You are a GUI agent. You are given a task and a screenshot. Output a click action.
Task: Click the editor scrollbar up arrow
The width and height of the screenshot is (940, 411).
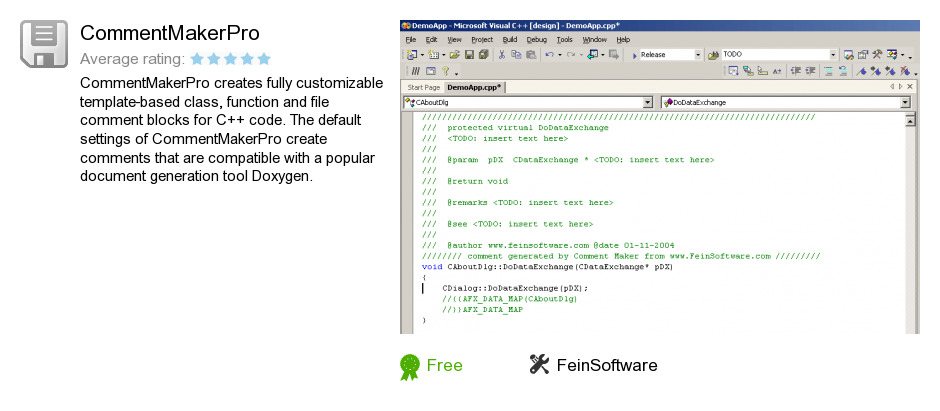tap(910, 120)
